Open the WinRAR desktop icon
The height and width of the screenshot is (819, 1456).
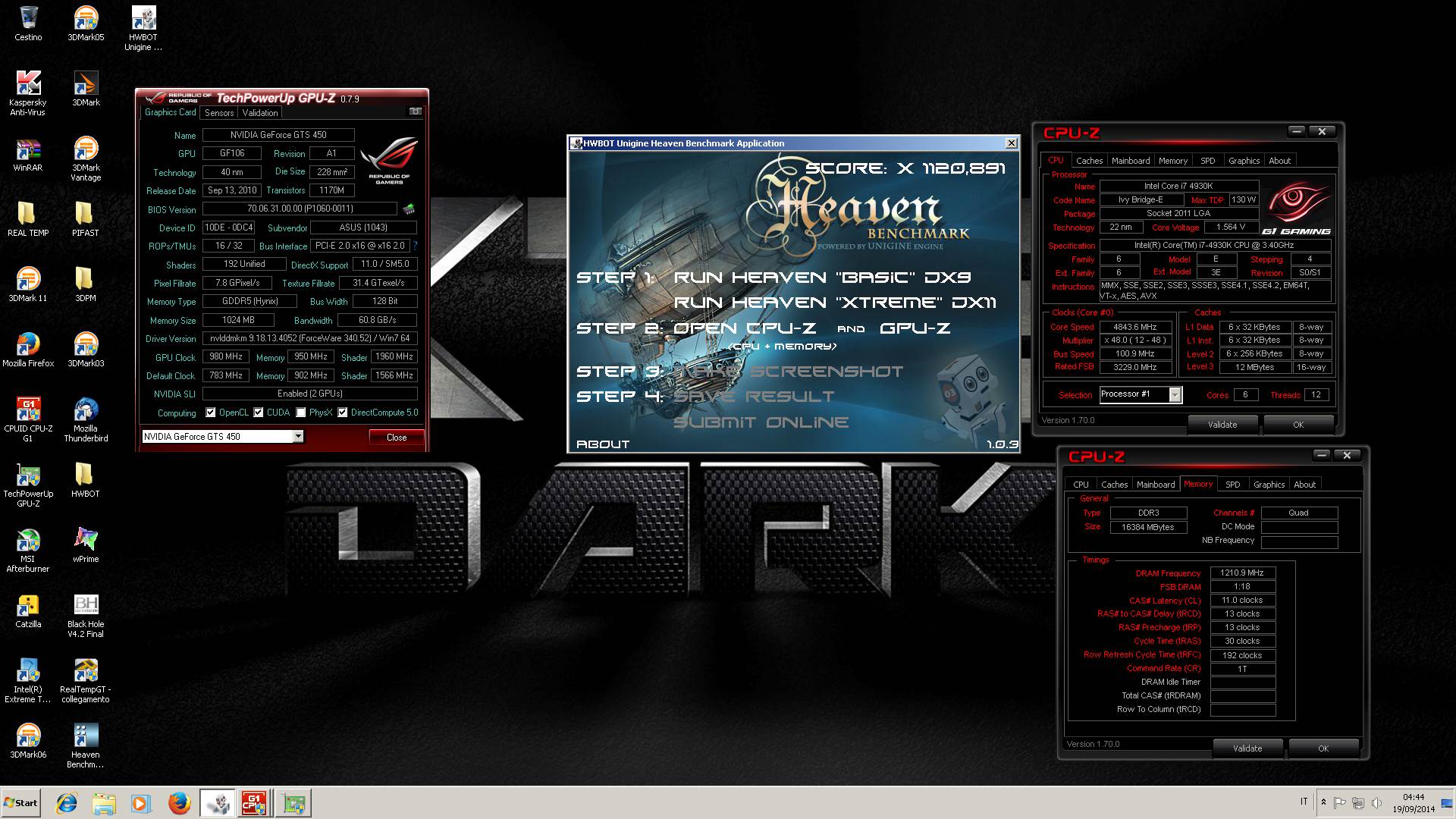(28, 154)
